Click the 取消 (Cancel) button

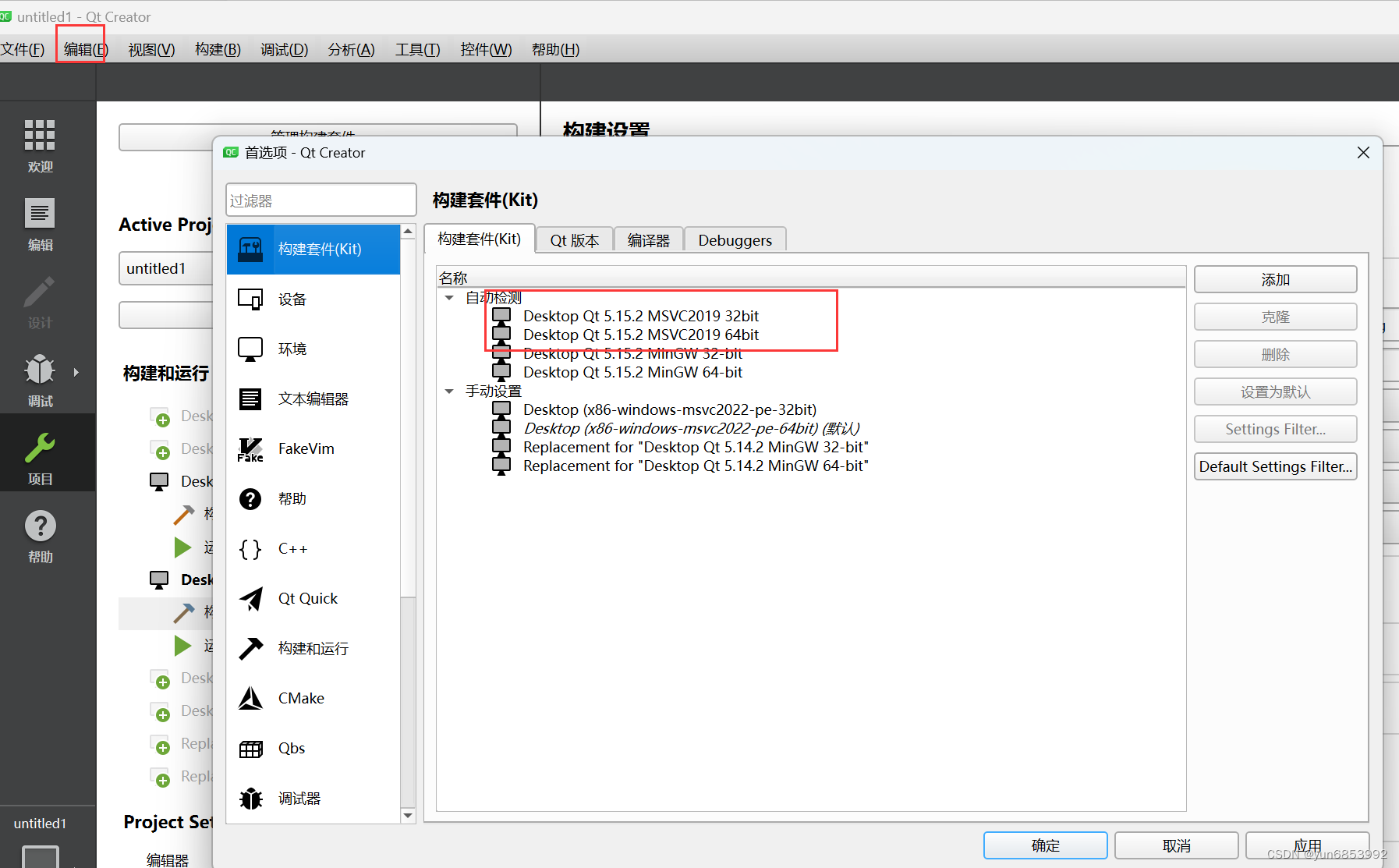1176,845
